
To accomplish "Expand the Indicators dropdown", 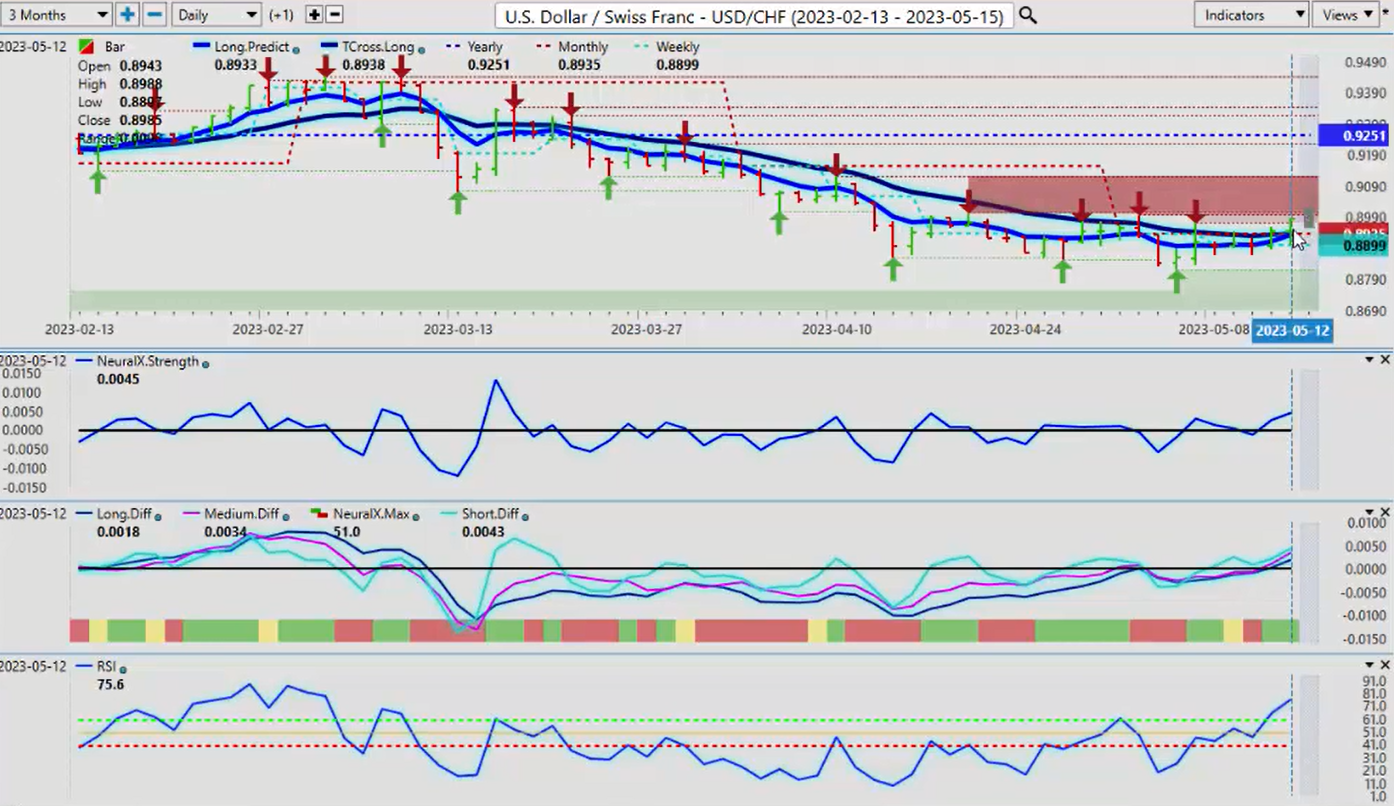I will 1252,15.
